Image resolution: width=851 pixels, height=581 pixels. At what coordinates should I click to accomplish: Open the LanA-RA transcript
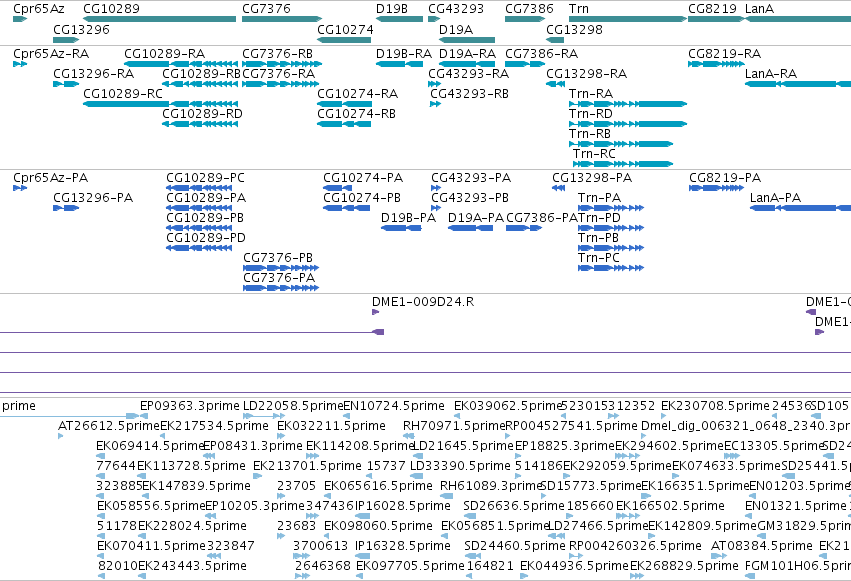coord(798,84)
